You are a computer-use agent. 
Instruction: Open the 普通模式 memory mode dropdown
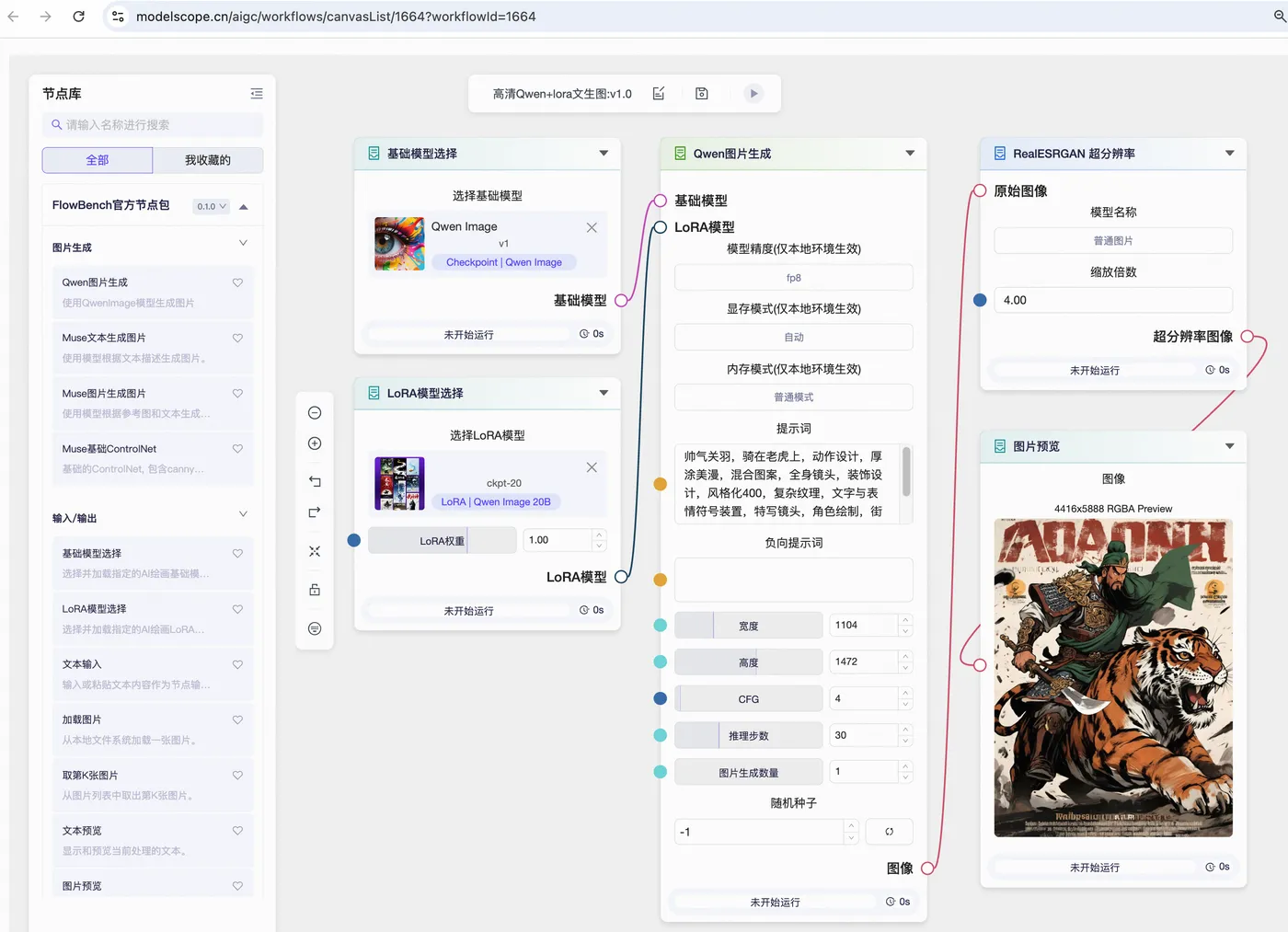click(x=794, y=397)
